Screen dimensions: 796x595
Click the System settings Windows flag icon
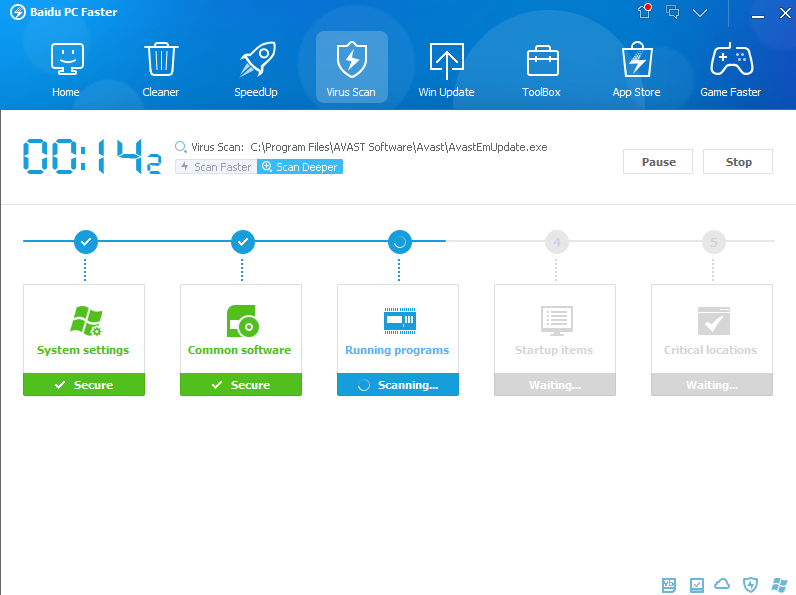click(x=86, y=321)
